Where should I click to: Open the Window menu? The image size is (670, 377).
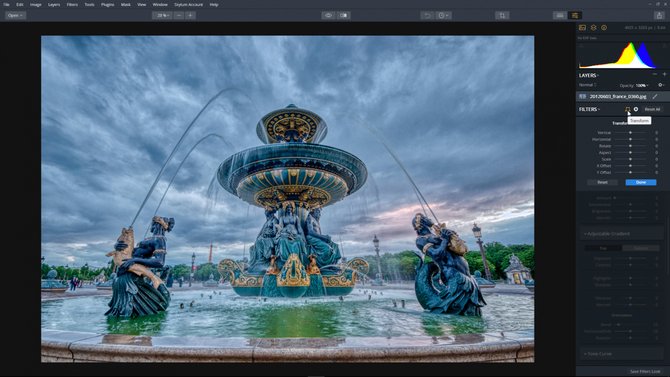click(160, 4)
